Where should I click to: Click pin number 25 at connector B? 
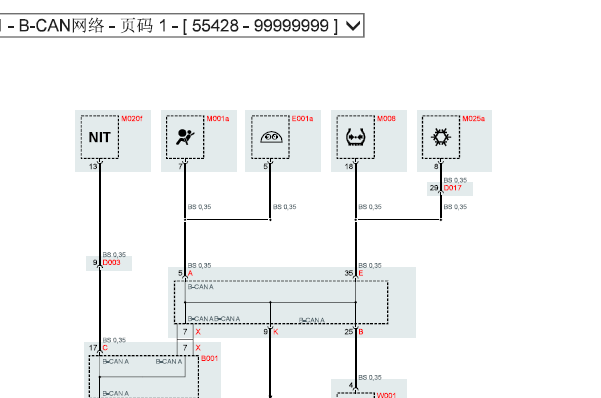[349, 332]
